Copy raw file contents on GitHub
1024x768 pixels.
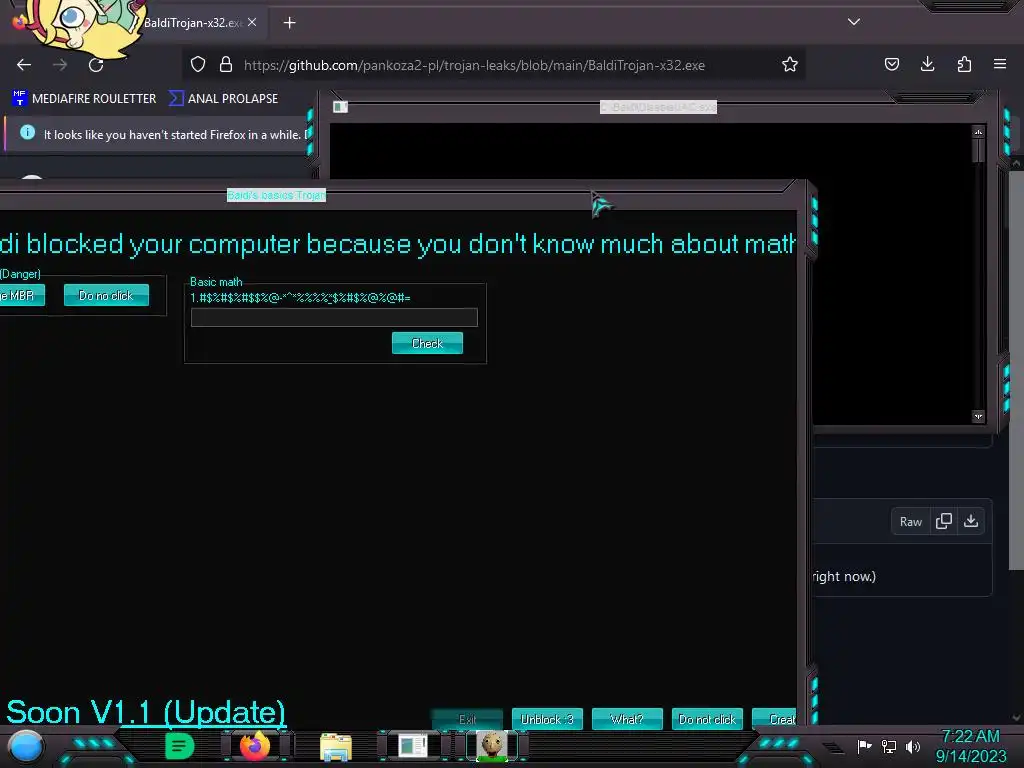944,521
